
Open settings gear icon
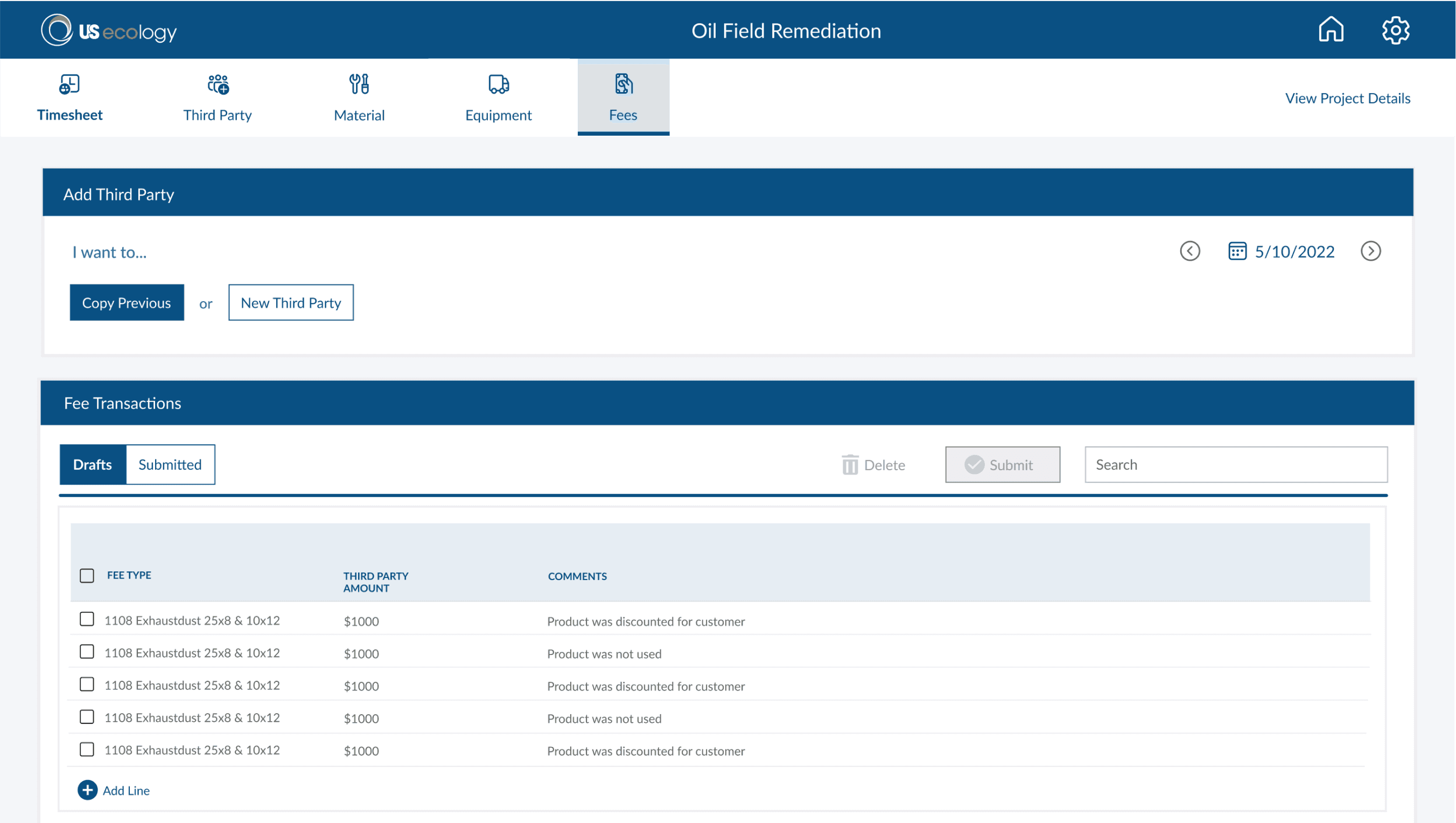click(x=1395, y=30)
